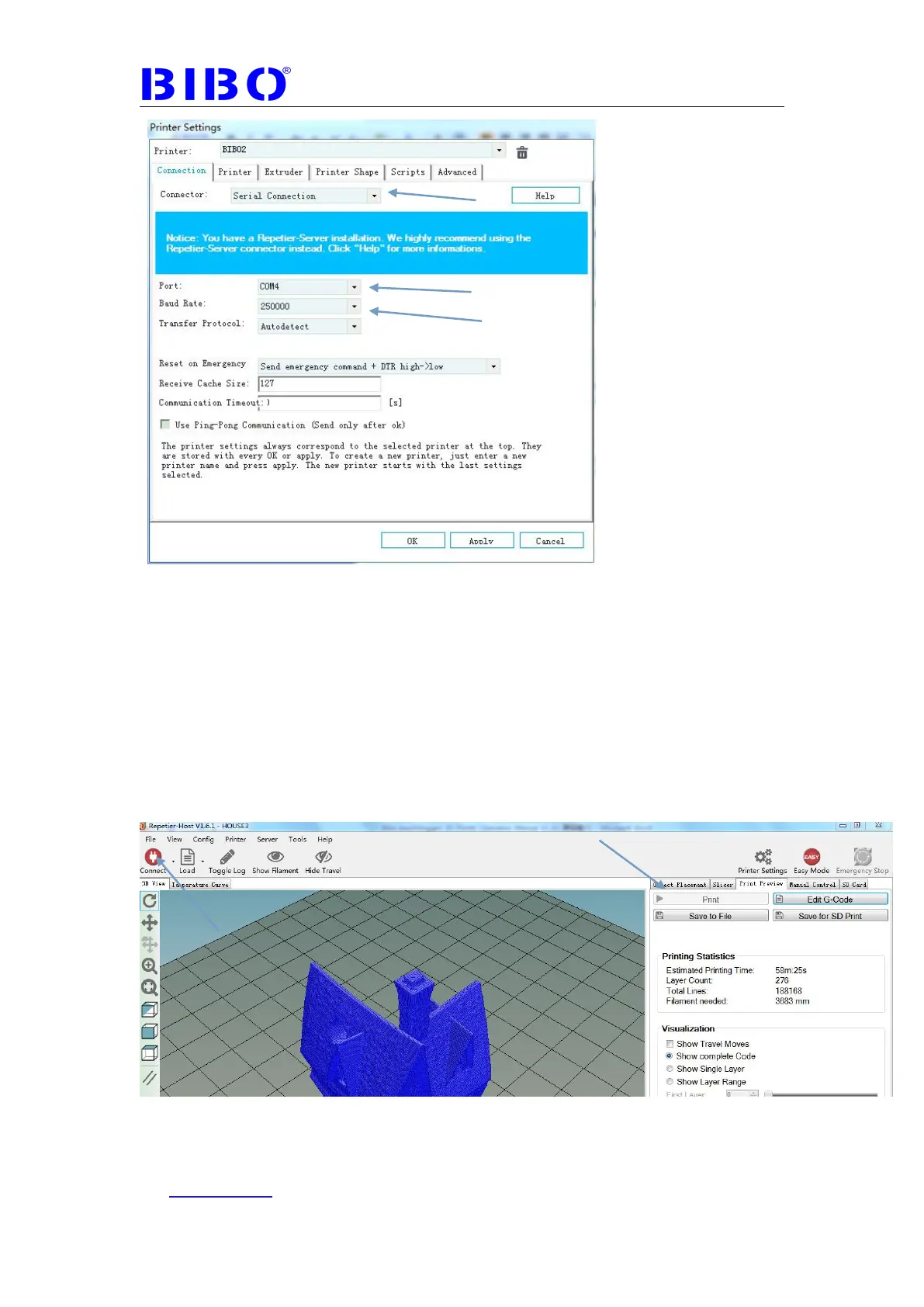The image size is (924, 1307).
Task: Click the Connect plug icon in Repetier-Host
Action: point(153,857)
